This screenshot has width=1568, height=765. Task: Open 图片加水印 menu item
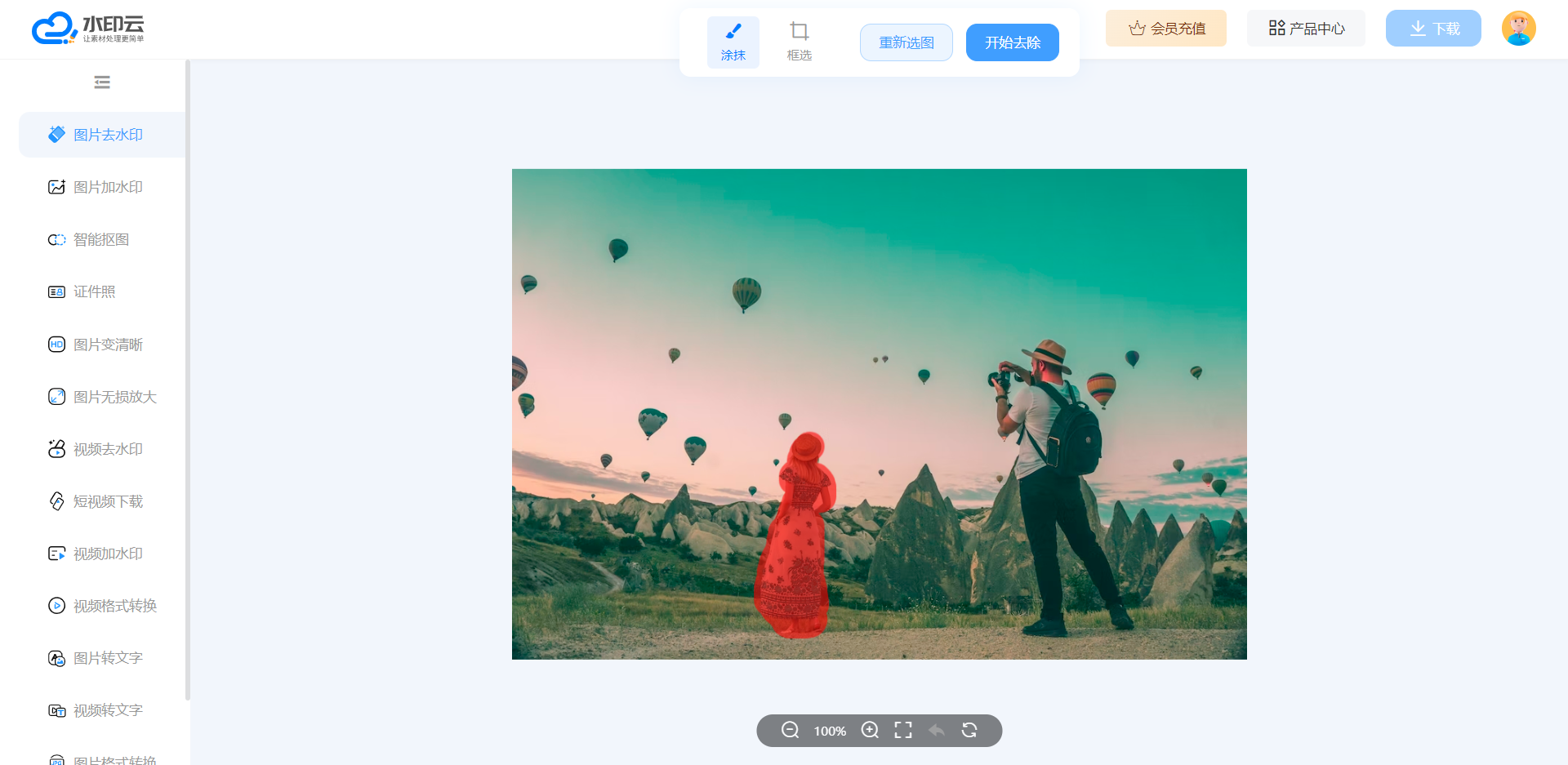tap(102, 187)
